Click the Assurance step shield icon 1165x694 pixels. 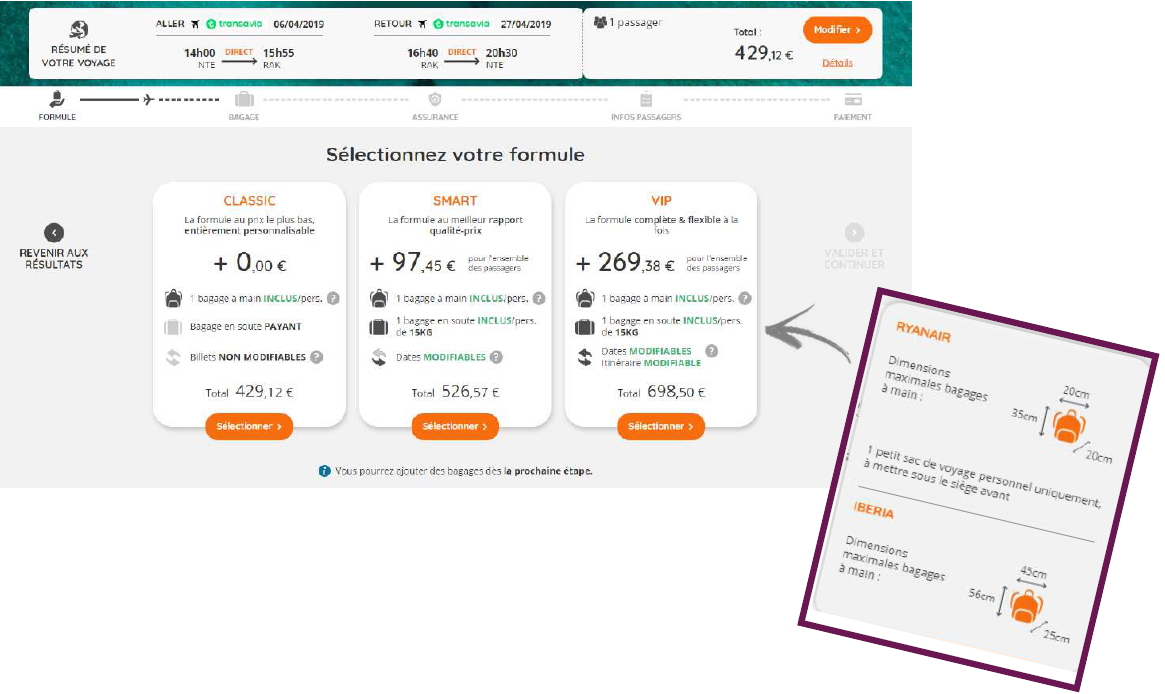[435, 99]
